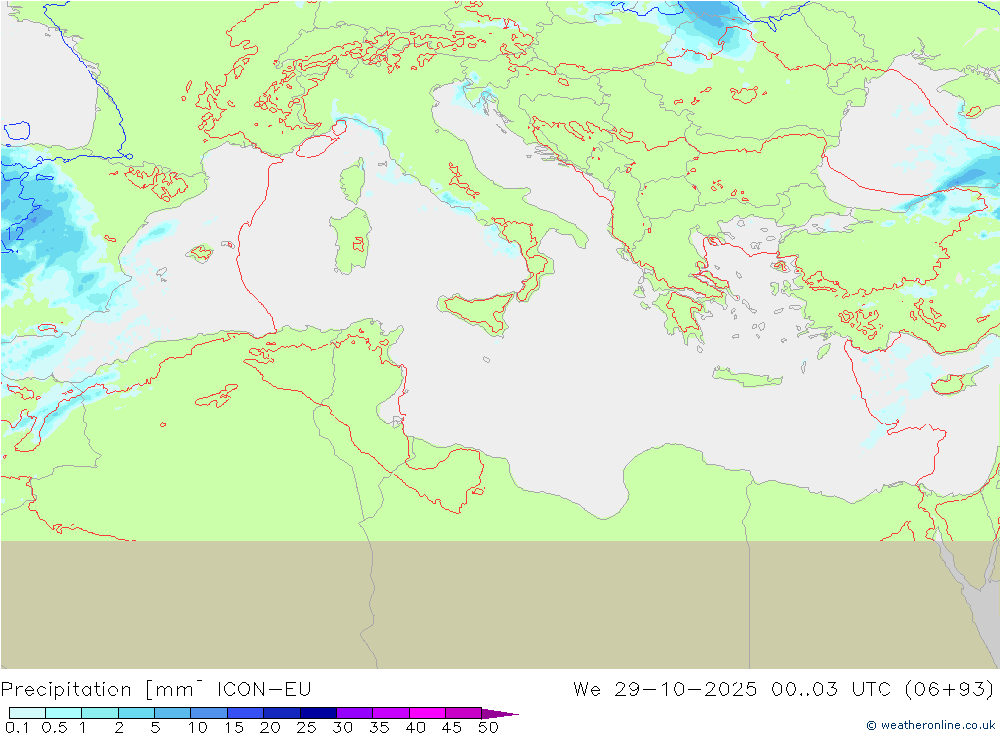Click the purple arrow tip above 50 mm
The height and width of the screenshot is (733, 1000).
500,714
